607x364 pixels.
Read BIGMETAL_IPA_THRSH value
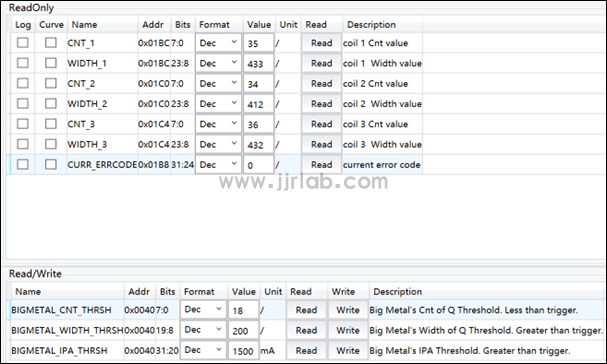pos(306,350)
